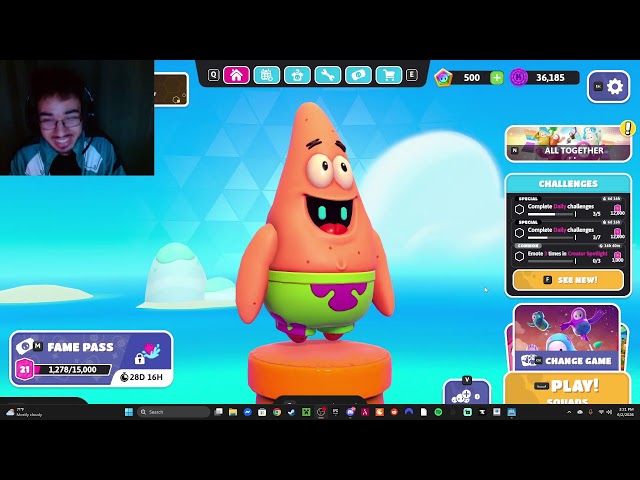Image resolution: width=640 pixels, height=480 pixels.
Task: Open the FAME PASS panel
Action: click(91, 359)
